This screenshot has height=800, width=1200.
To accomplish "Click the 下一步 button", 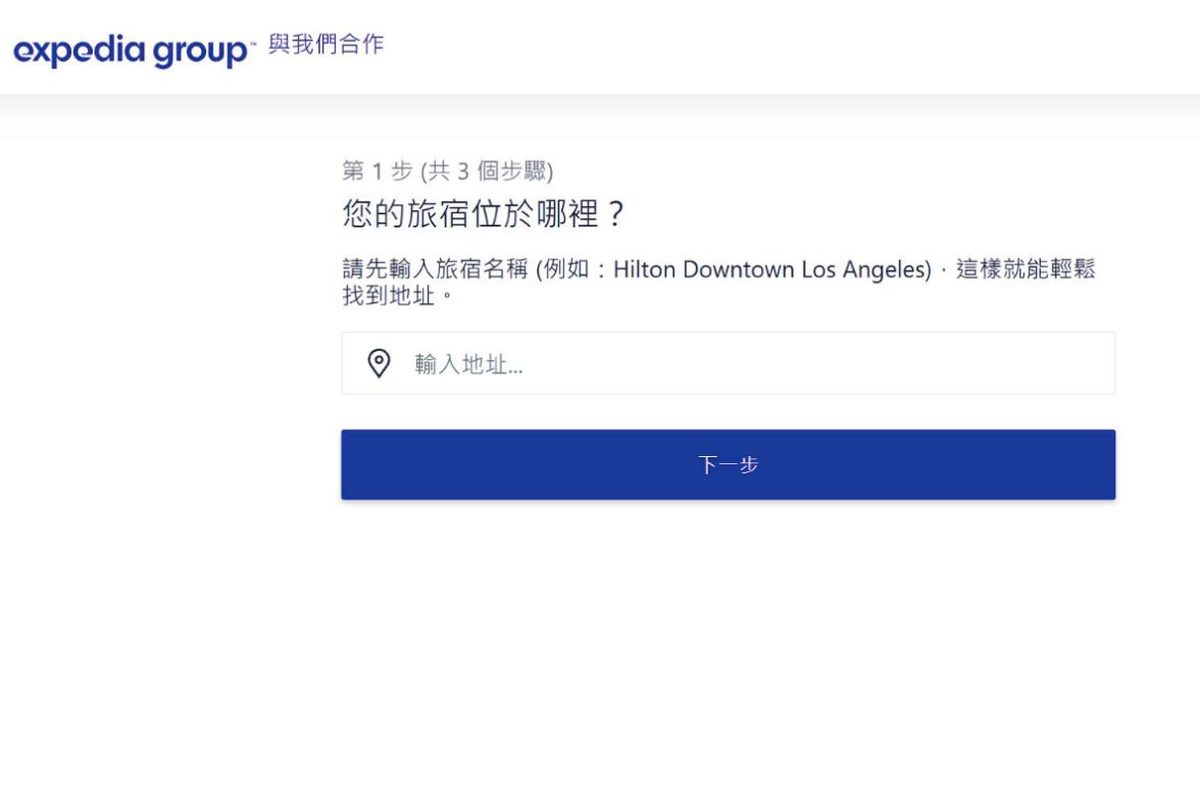I will (728, 465).
